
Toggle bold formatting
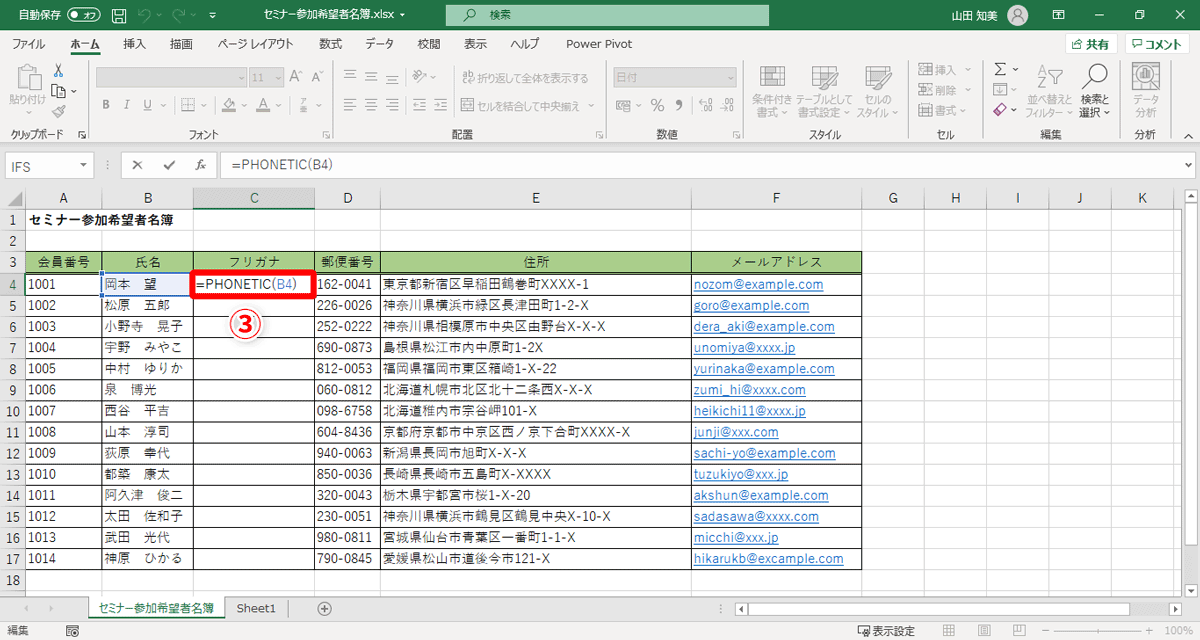coord(106,105)
